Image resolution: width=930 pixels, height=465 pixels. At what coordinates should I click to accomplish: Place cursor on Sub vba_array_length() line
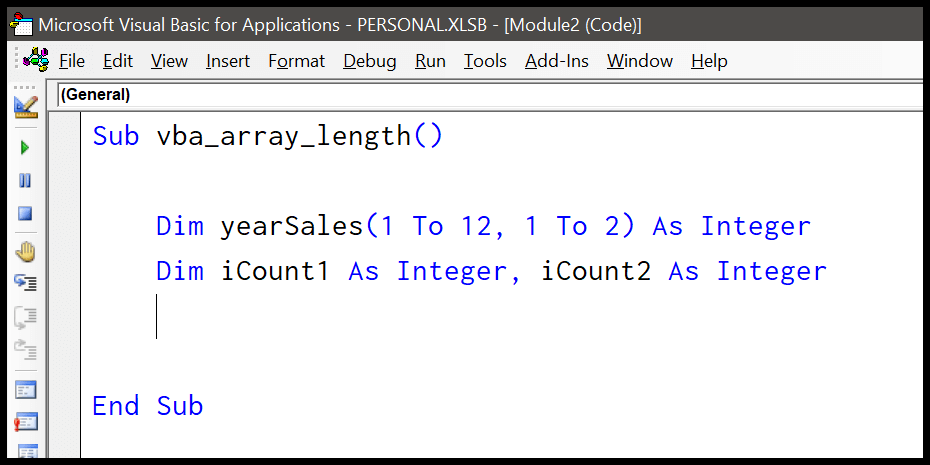(267, 136)
